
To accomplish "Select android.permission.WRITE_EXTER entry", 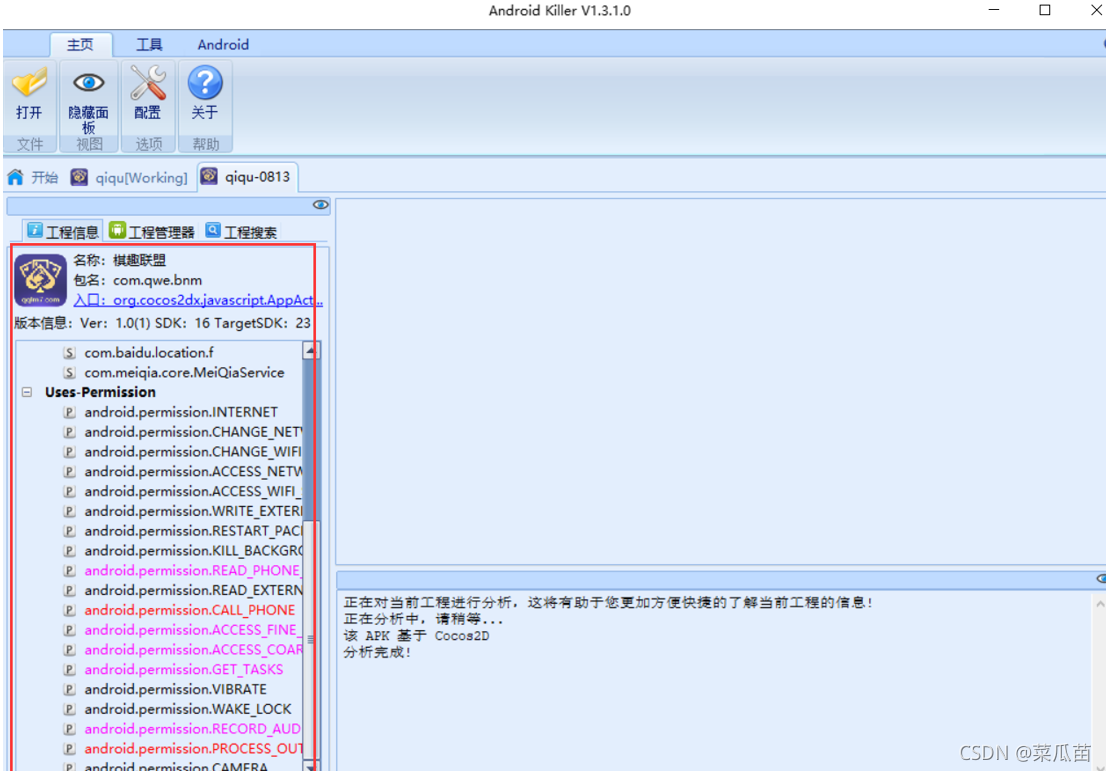I will [x=193, y=510].
